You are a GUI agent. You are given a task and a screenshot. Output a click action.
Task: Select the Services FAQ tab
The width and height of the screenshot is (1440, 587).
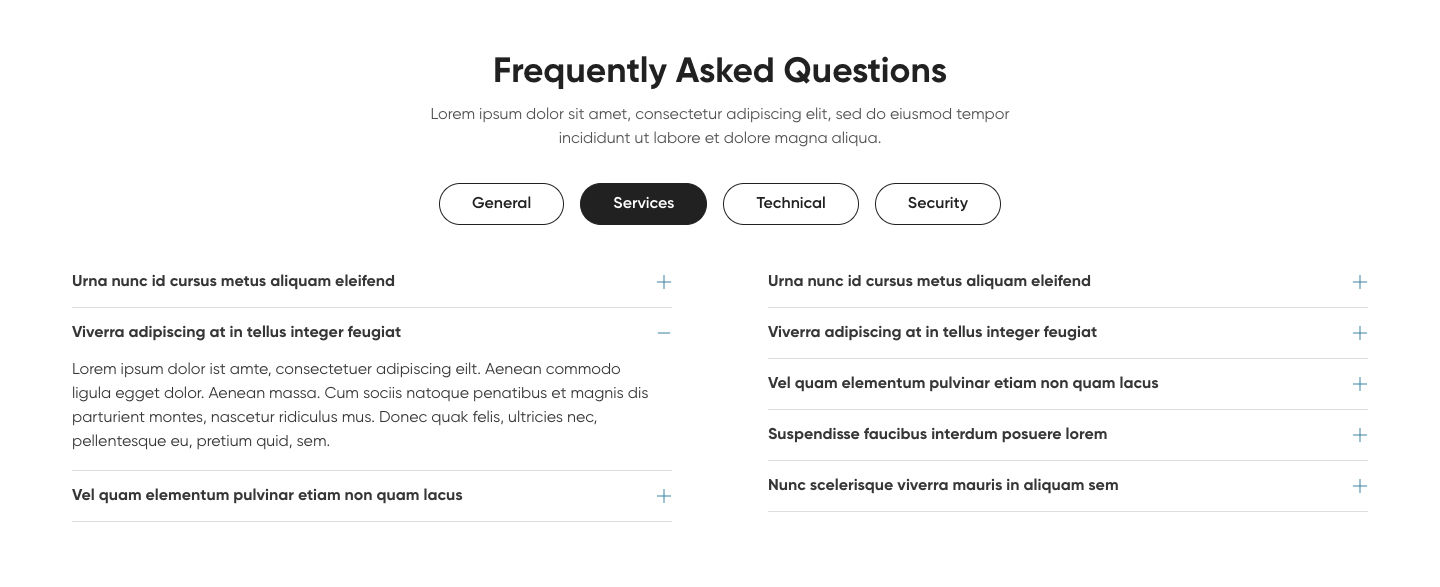[x=643, y=204]
